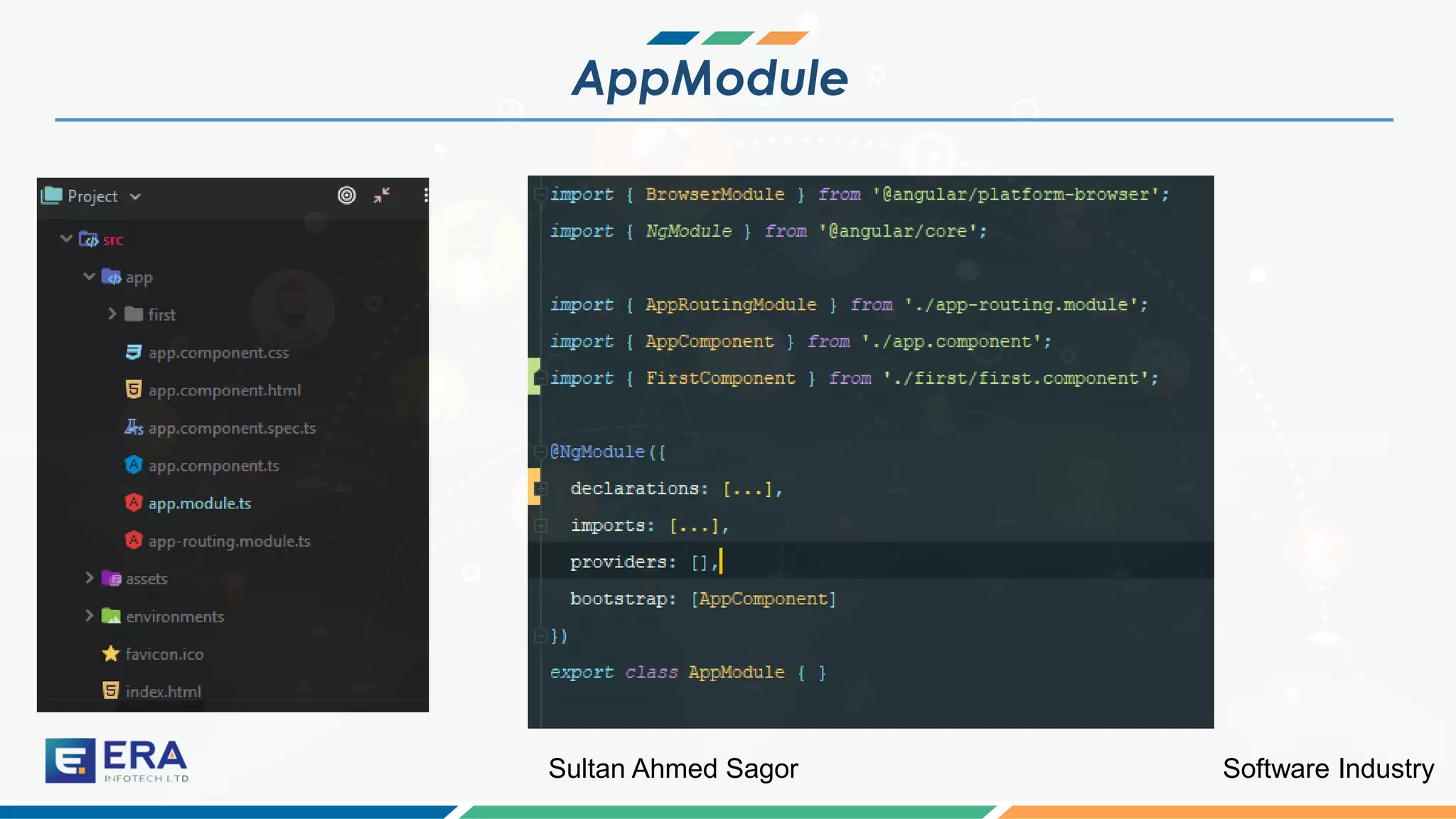Click the Project panel title
The height and width of the screenshot is (819, 1456).
(x=92, y=196)
